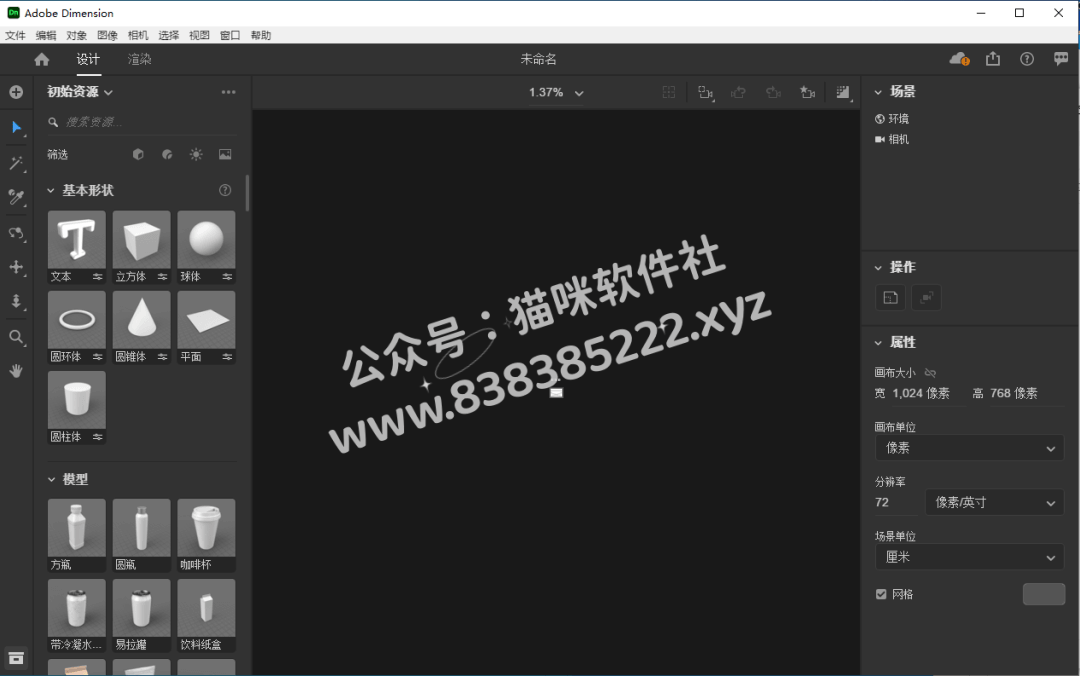Open the 对象 menu
Viewport: 1080px width, 676px height.
tap(76, 35)
